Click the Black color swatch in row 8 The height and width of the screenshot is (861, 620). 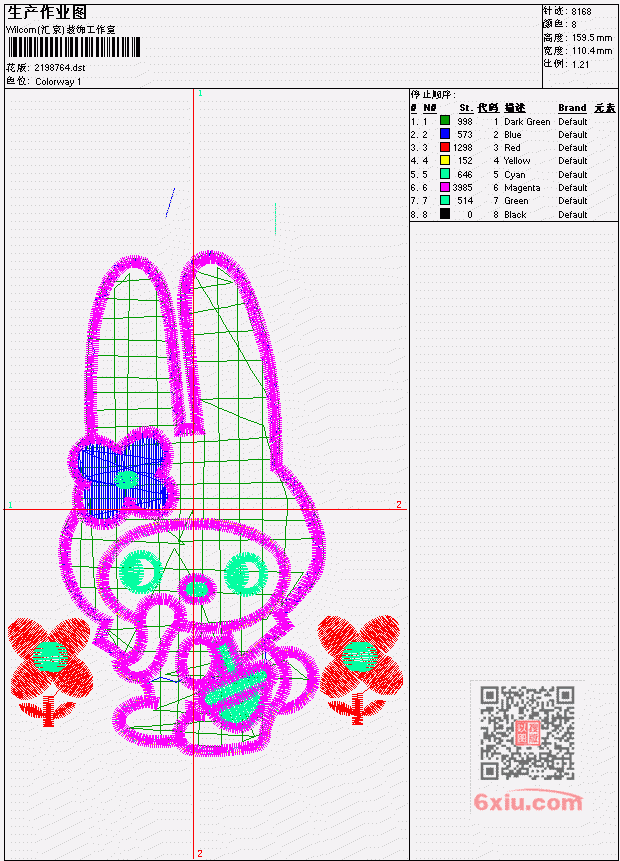click(445, 214)
